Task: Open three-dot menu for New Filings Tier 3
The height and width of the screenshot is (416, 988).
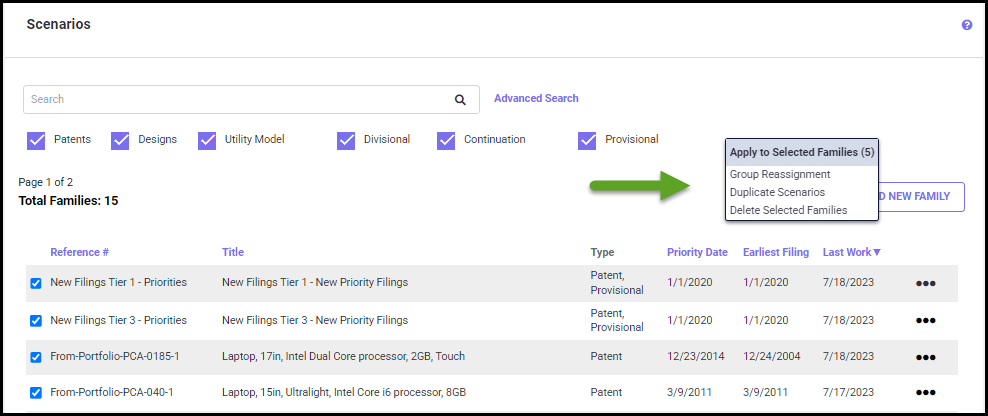Action: click(x=925, y=320)
